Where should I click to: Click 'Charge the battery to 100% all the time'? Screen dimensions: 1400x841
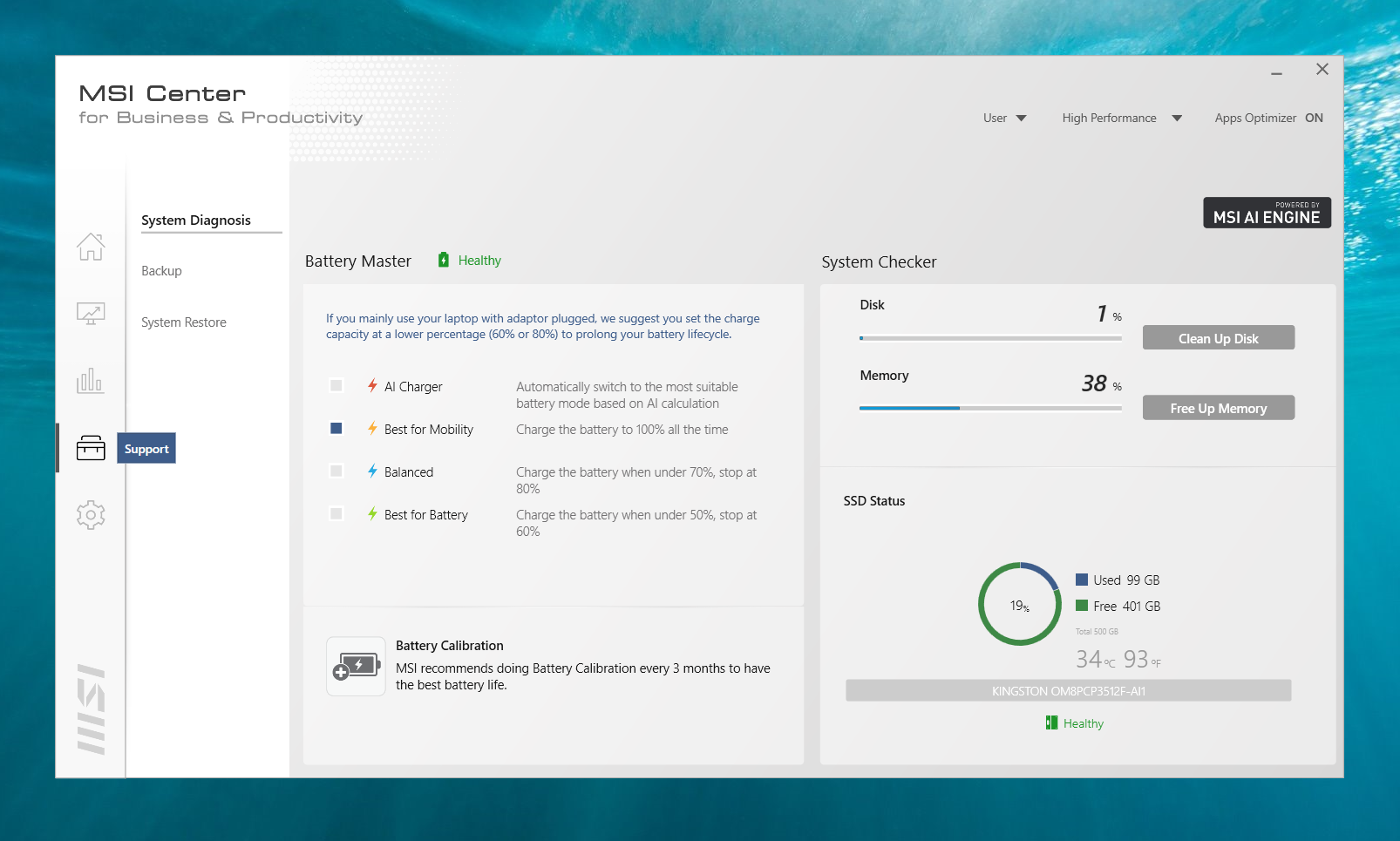click(x=622, y=430)
